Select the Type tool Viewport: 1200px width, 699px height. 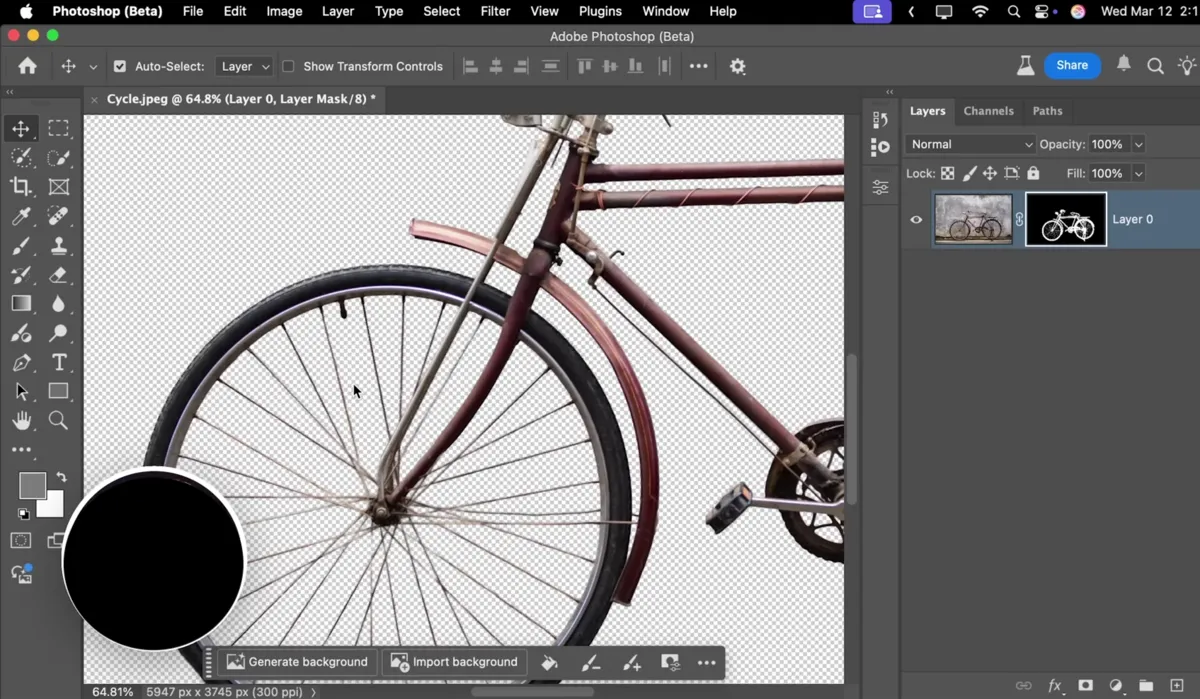pyautogui.click(x=58, y=363)
